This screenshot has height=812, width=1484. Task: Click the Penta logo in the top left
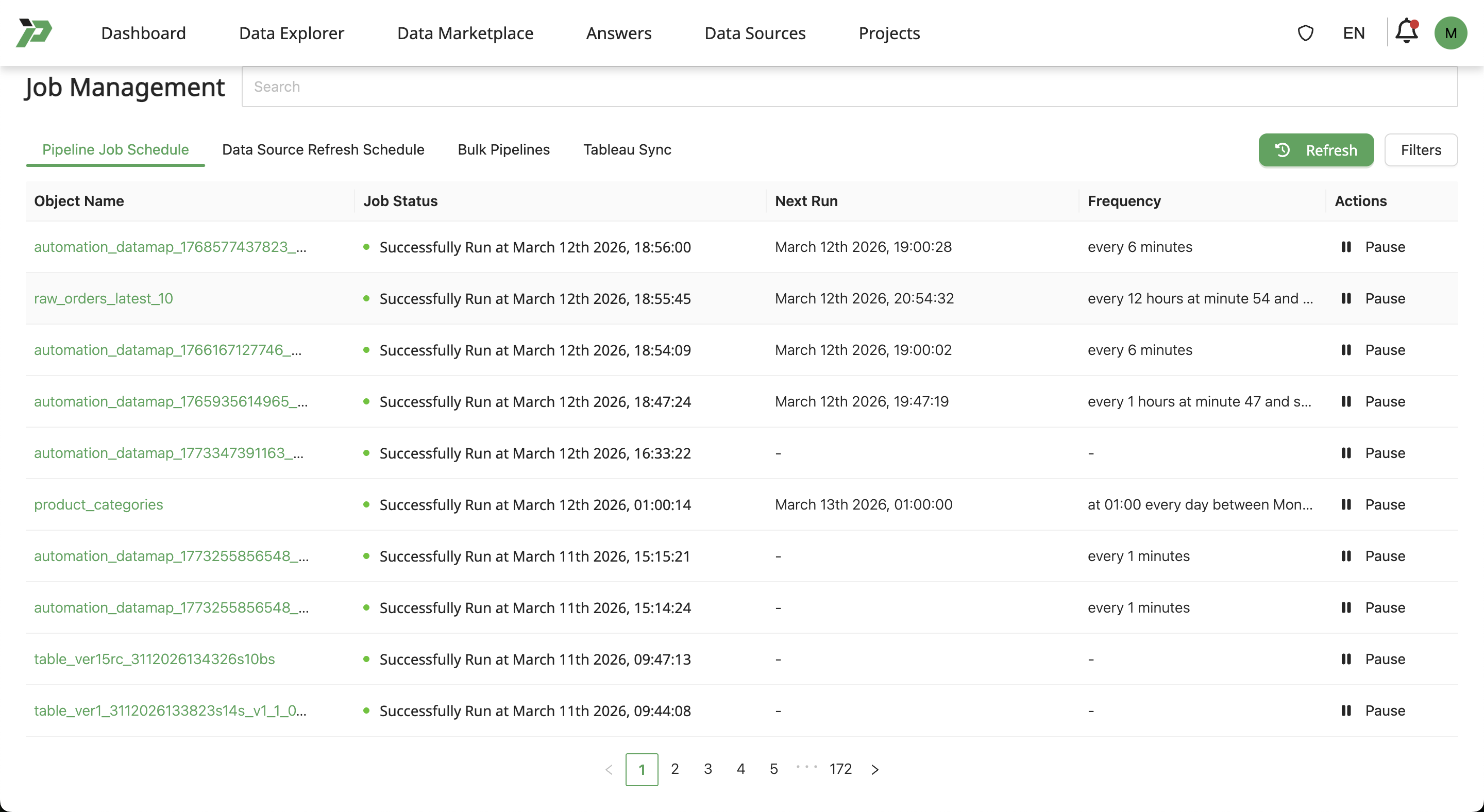[35, 33]
